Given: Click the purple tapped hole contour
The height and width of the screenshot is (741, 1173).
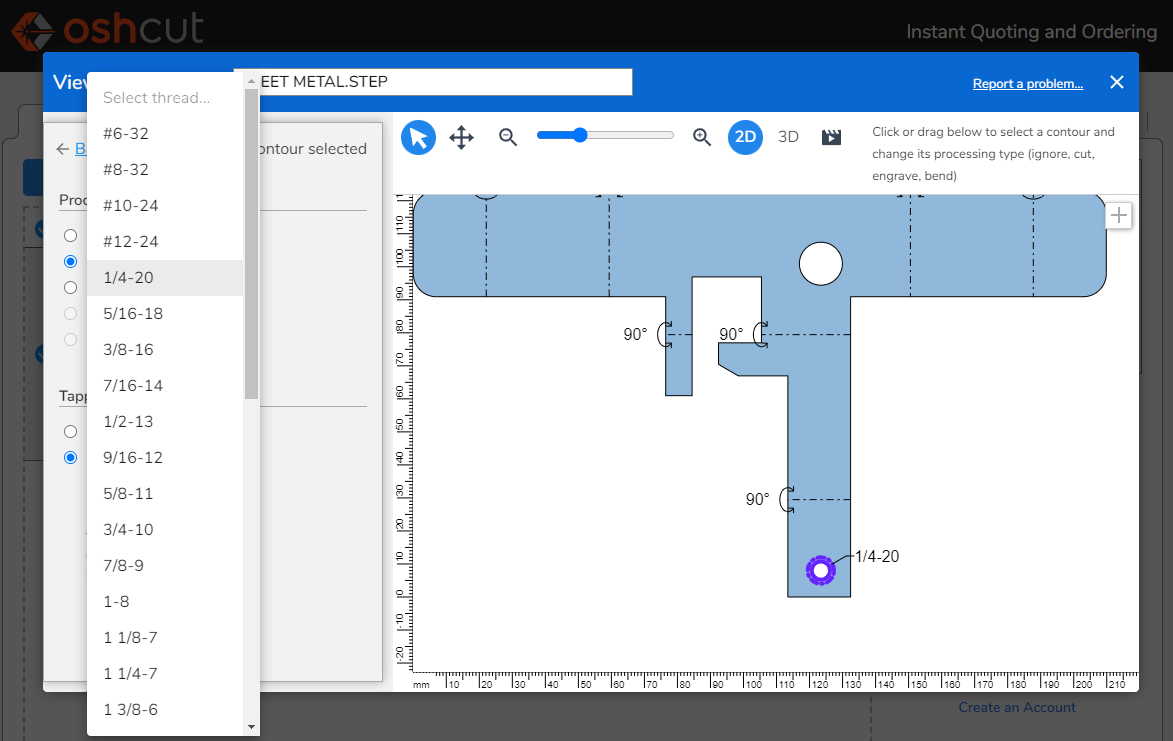Looking at the screenshot, I should (x=821, y=571).
